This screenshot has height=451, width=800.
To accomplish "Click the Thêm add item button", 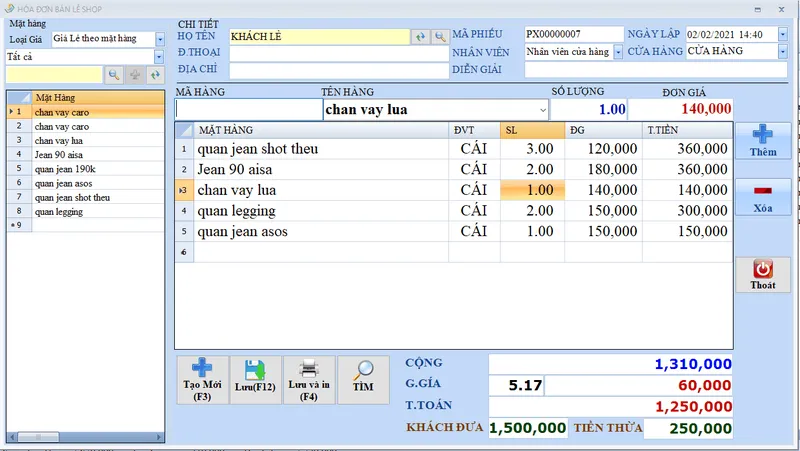I will (763, 141).
